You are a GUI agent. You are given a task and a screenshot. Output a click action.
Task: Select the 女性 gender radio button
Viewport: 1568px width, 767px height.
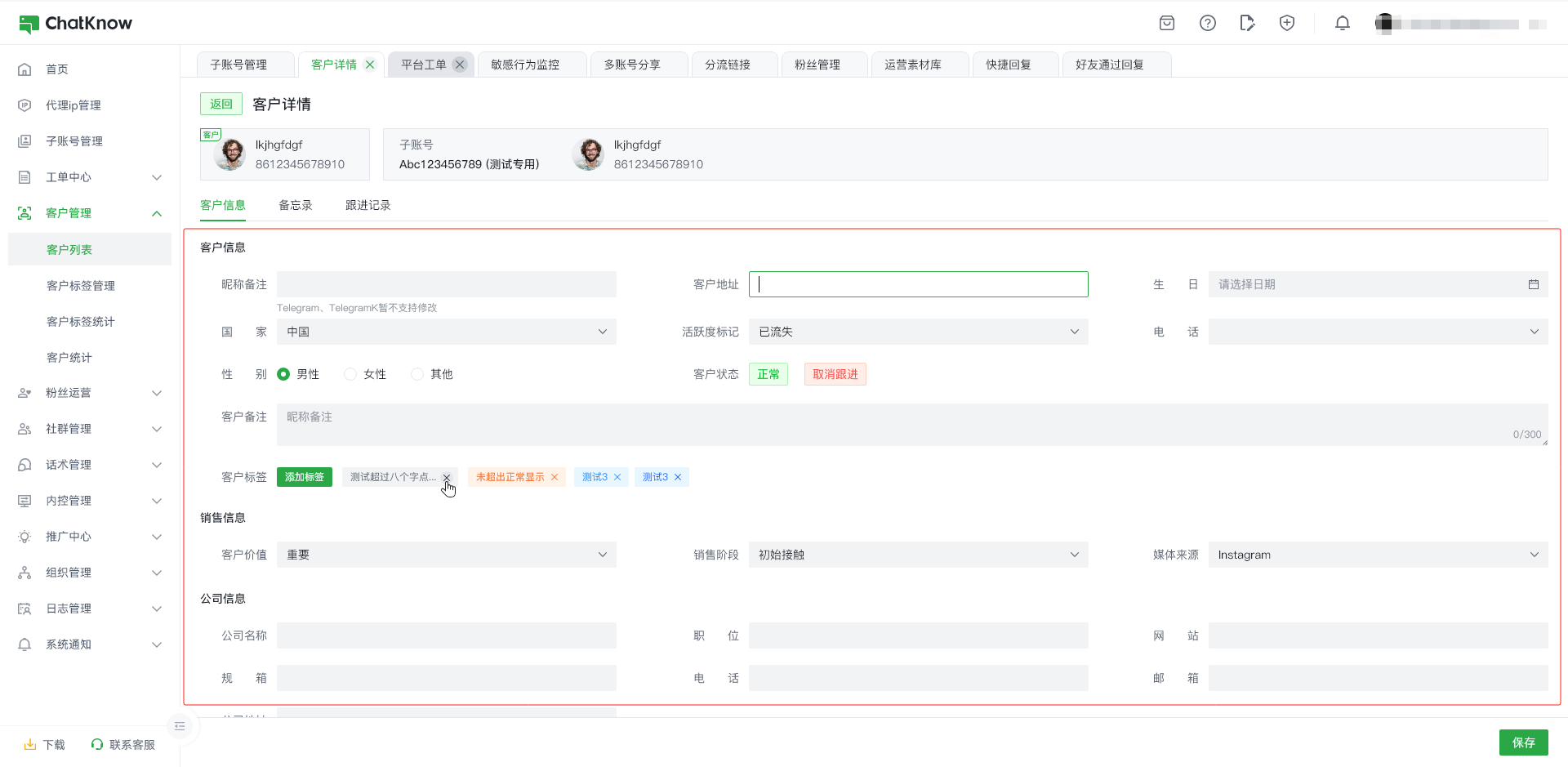pos(350,374)
